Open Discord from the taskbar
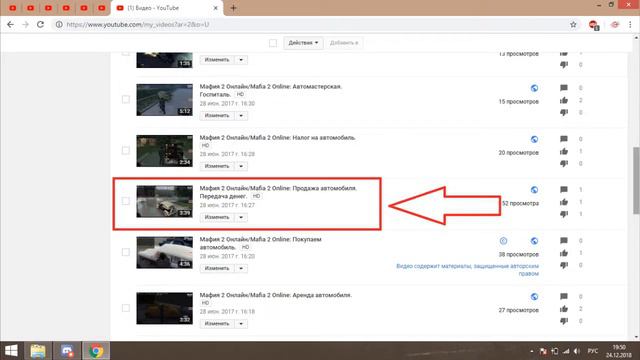 [x=67, y=351]
